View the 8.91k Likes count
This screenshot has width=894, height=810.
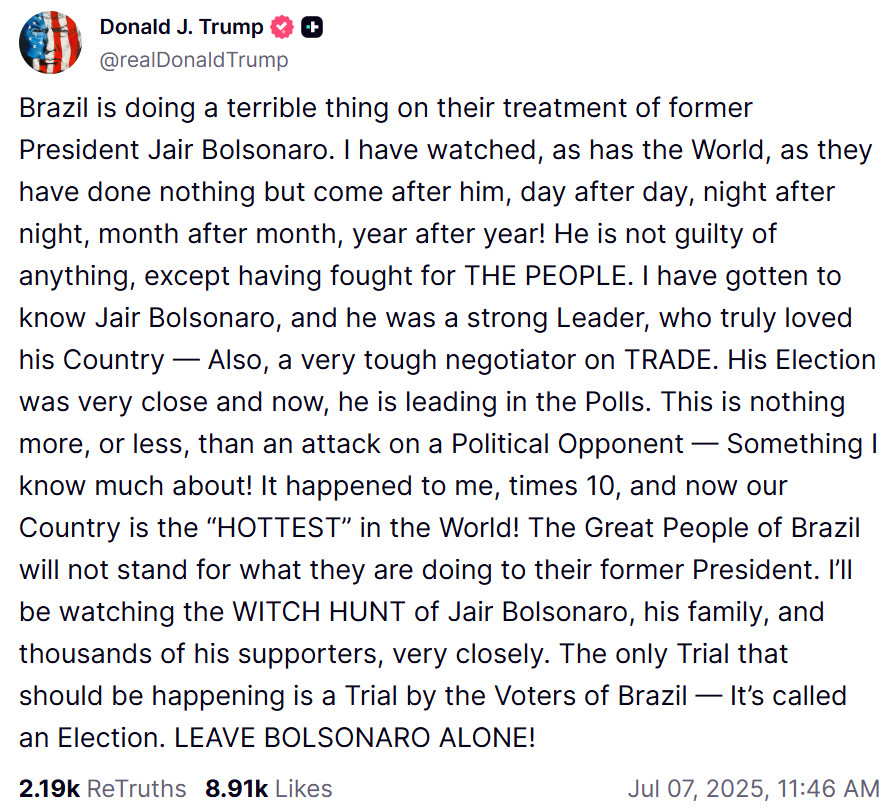click(237, 789)
